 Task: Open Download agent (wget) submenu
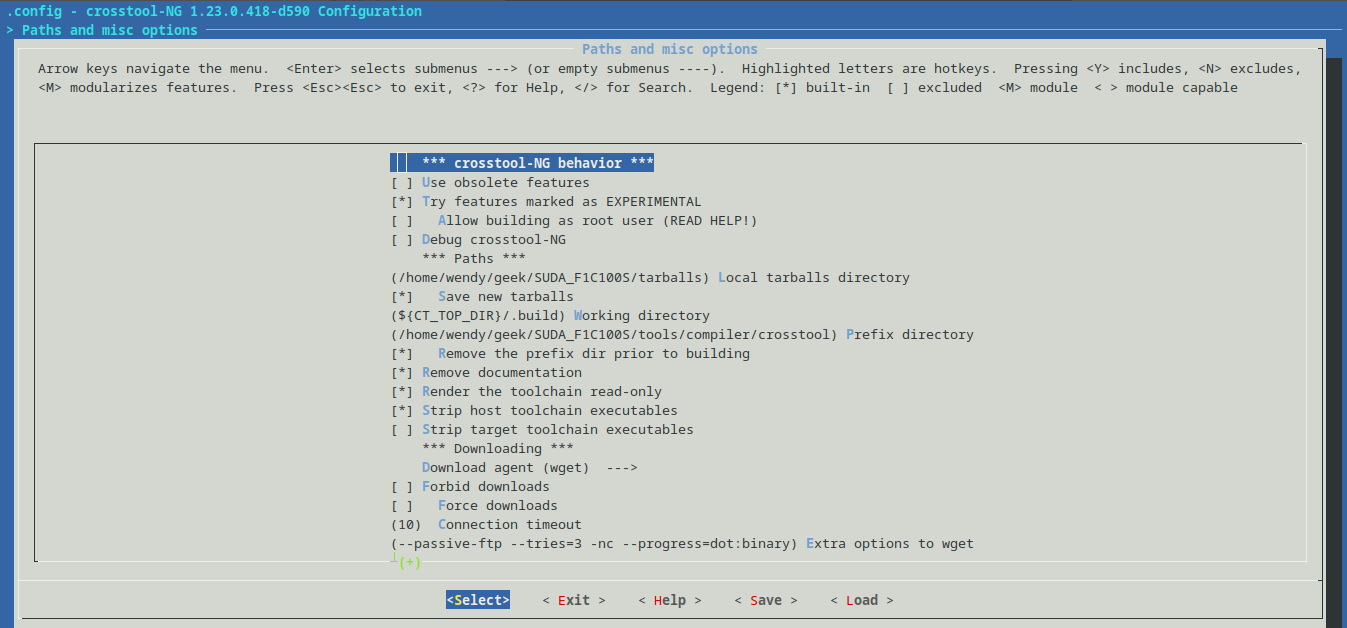click(530, 467)
